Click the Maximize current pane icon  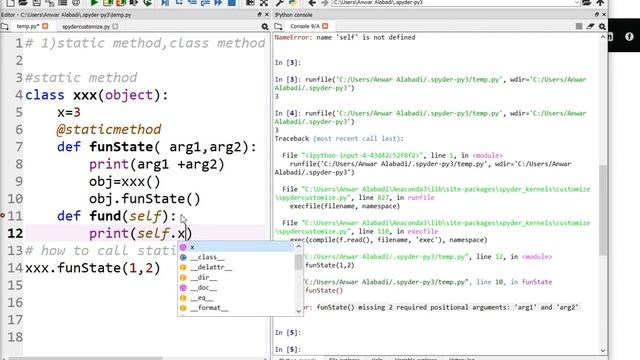coord(264,3)
